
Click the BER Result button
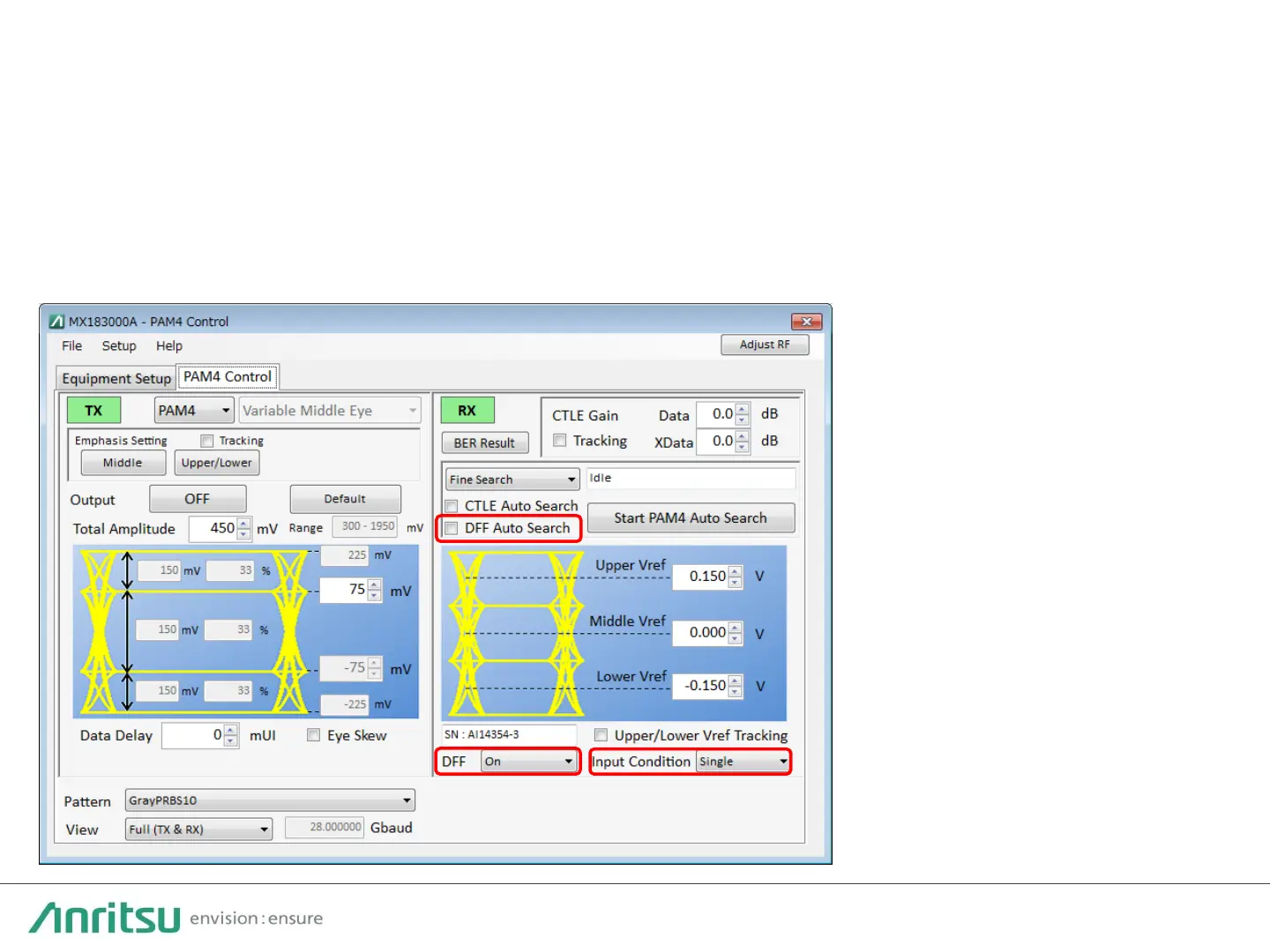point(484,443)
